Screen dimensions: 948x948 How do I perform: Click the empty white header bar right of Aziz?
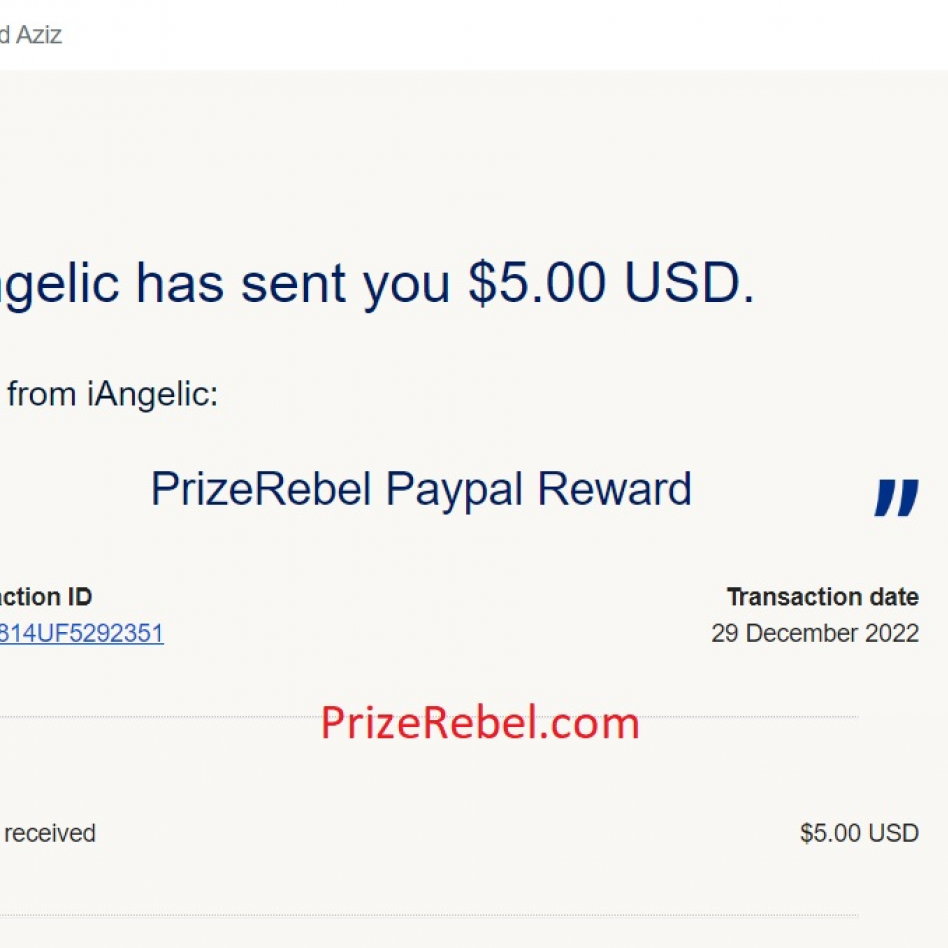pyautogui.click(x=500, y=35)
